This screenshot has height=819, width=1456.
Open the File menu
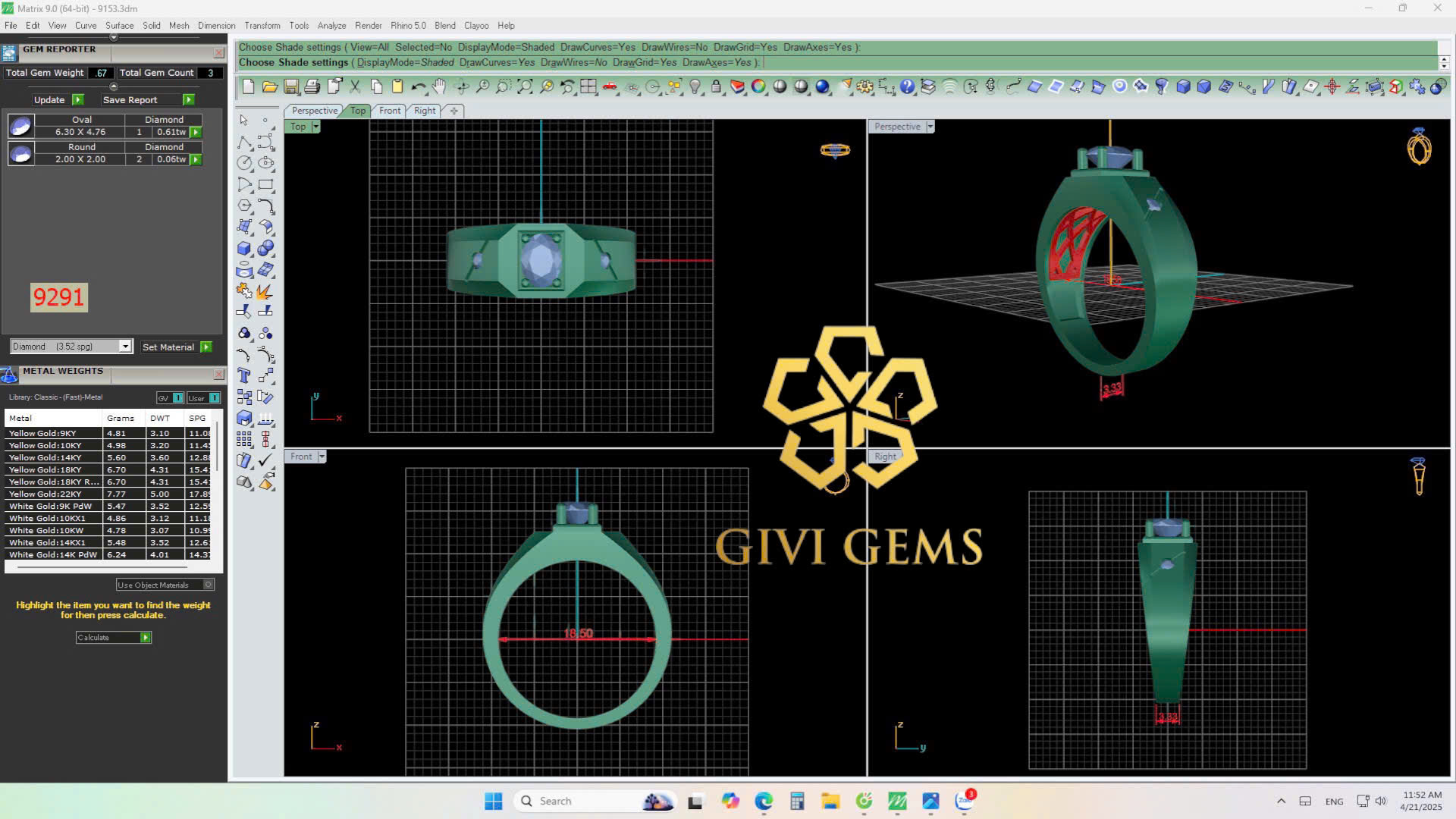11,25
